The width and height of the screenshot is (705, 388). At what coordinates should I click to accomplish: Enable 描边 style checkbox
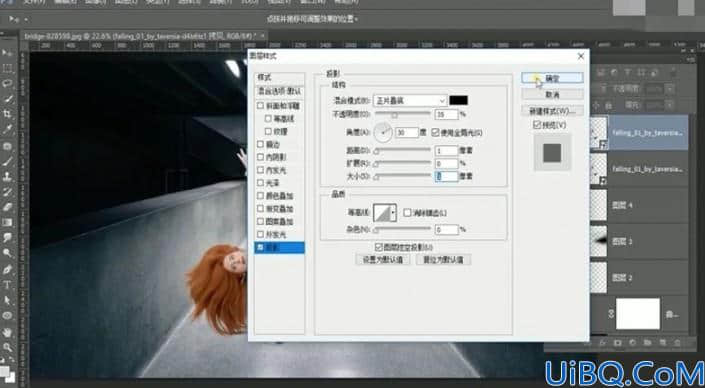260,144
